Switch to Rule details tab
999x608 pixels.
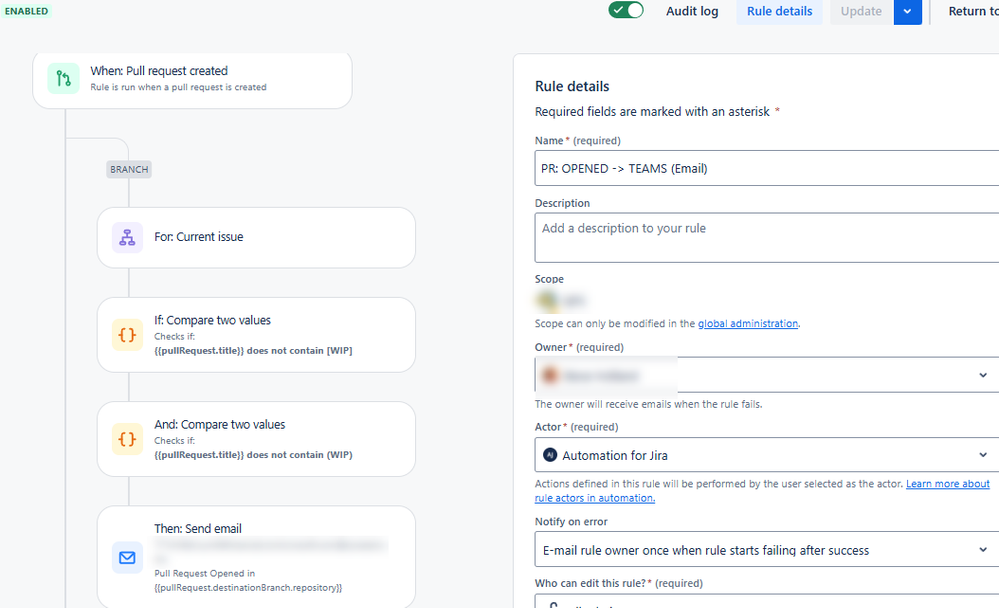(x=779, y=11)
